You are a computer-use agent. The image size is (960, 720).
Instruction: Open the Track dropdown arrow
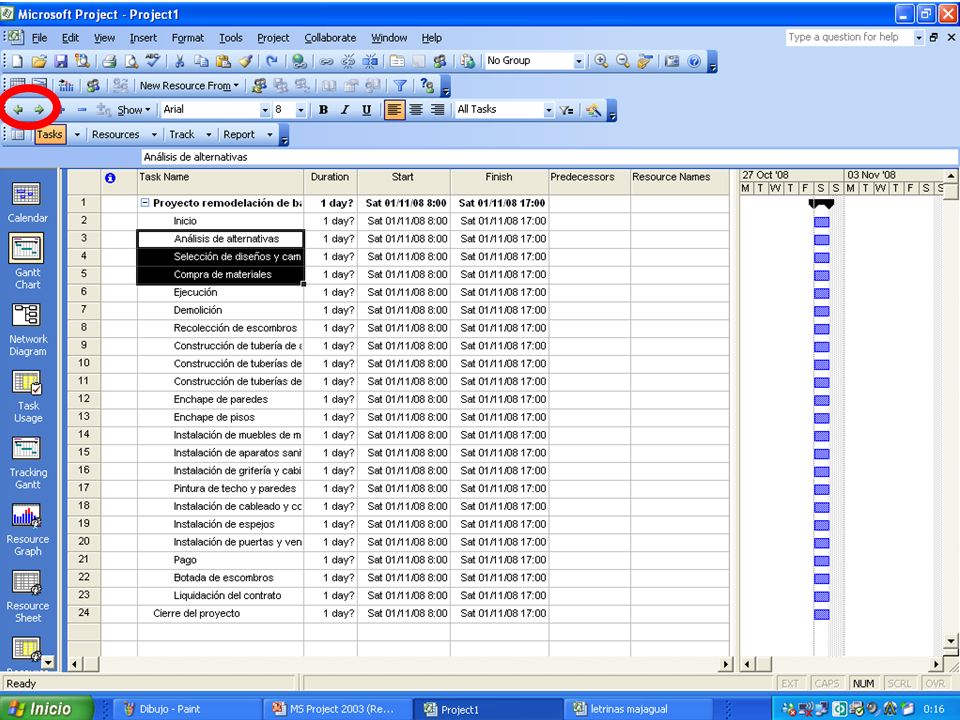pyautogui.click(x=208, y=135)
